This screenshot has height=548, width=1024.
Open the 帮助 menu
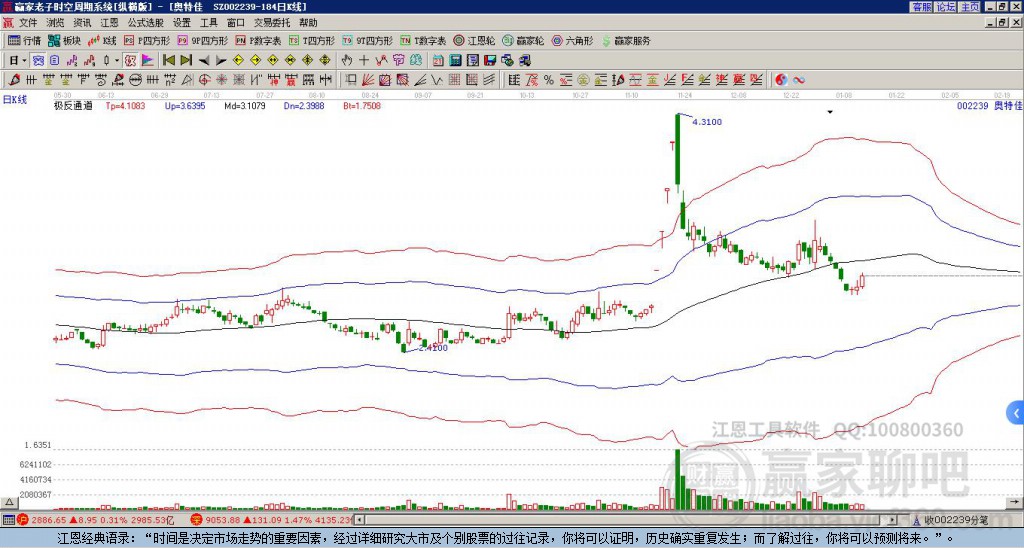(308, 23)
